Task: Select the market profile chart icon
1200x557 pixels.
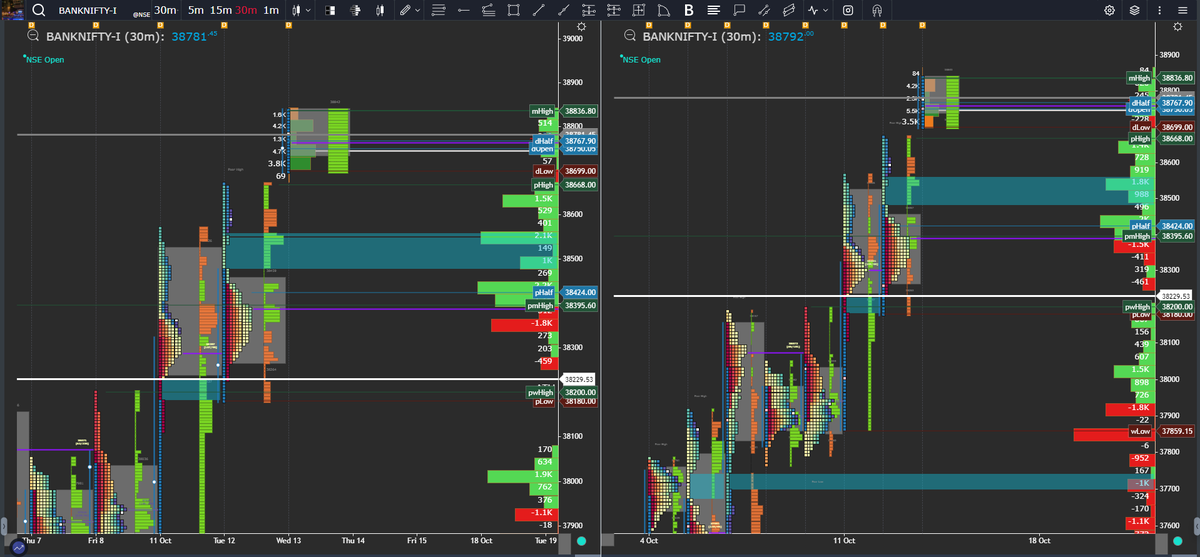Action: click(354, 10)
